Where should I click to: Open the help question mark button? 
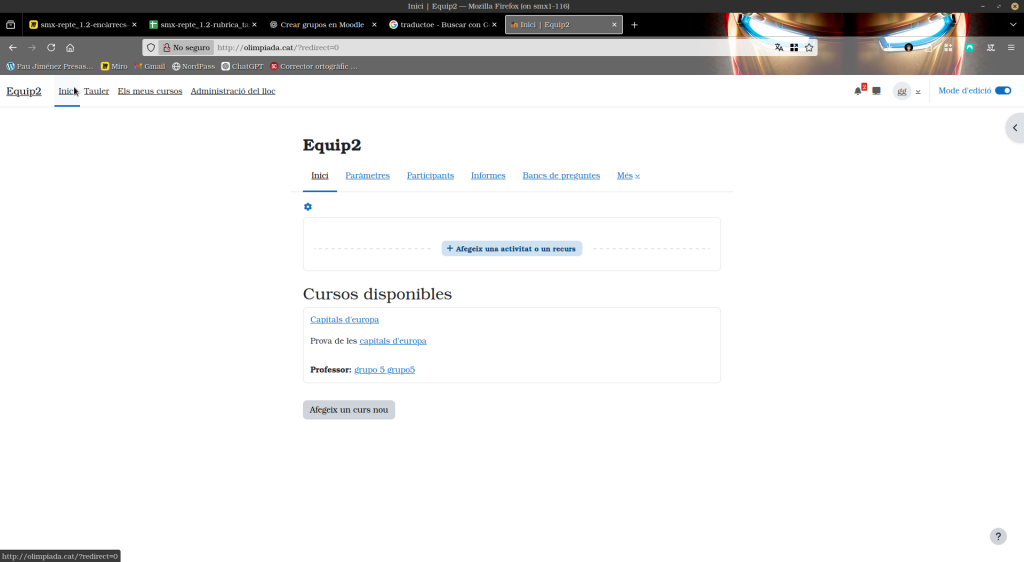pyautogui.click(x=998, y=537)
